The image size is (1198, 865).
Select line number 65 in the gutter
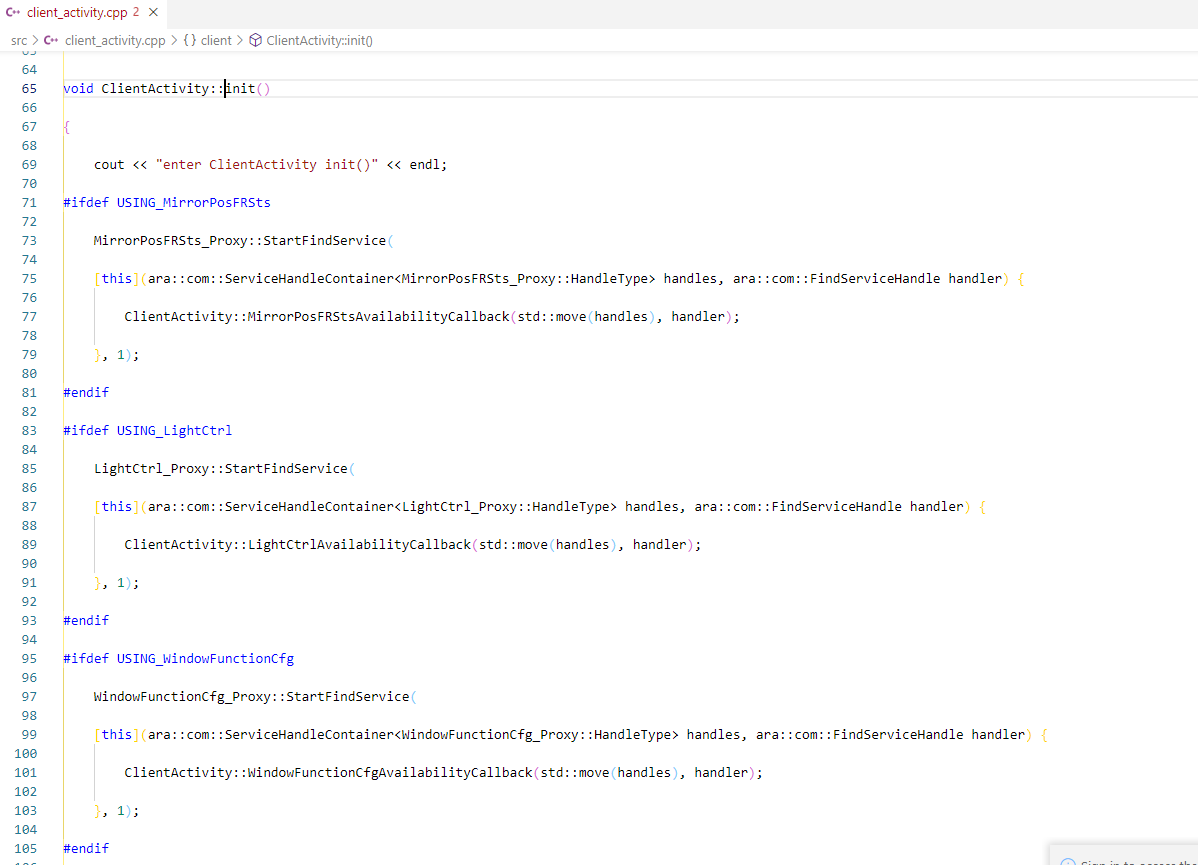click(29, 88)
